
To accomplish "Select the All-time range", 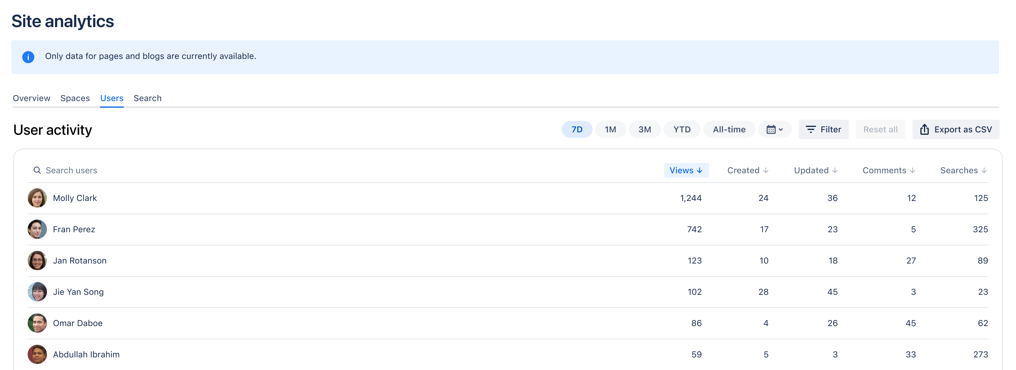I will (x=729, y=130).
